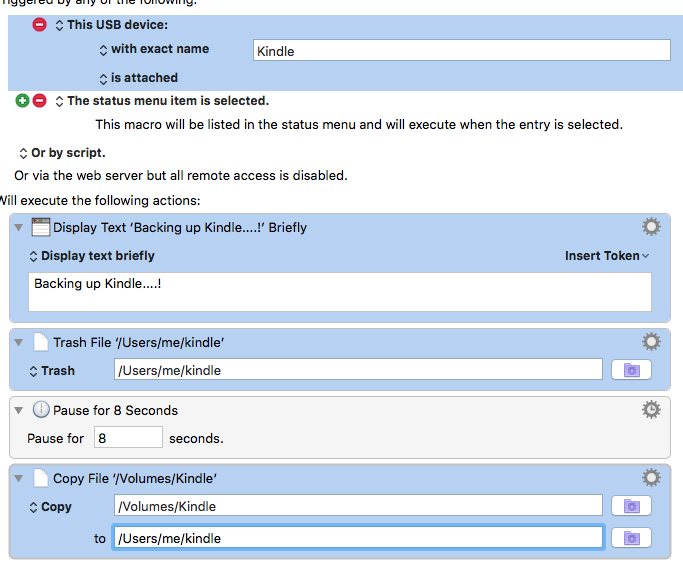Edit copy source field /Volumes/Kindle
Viewport: 683px width, 565px height.
[x=358, y=506]
